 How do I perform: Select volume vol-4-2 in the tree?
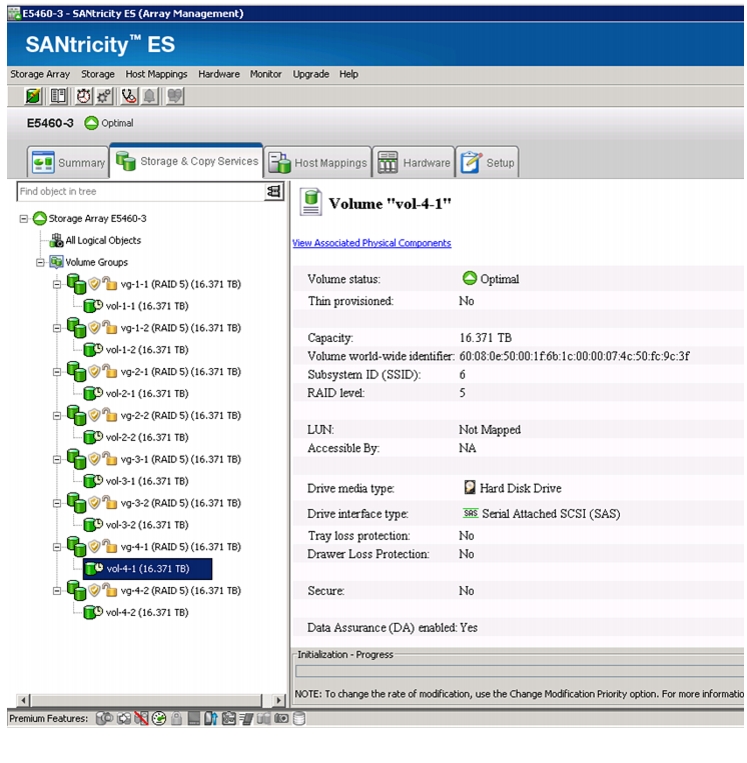[x=146, y=612]
